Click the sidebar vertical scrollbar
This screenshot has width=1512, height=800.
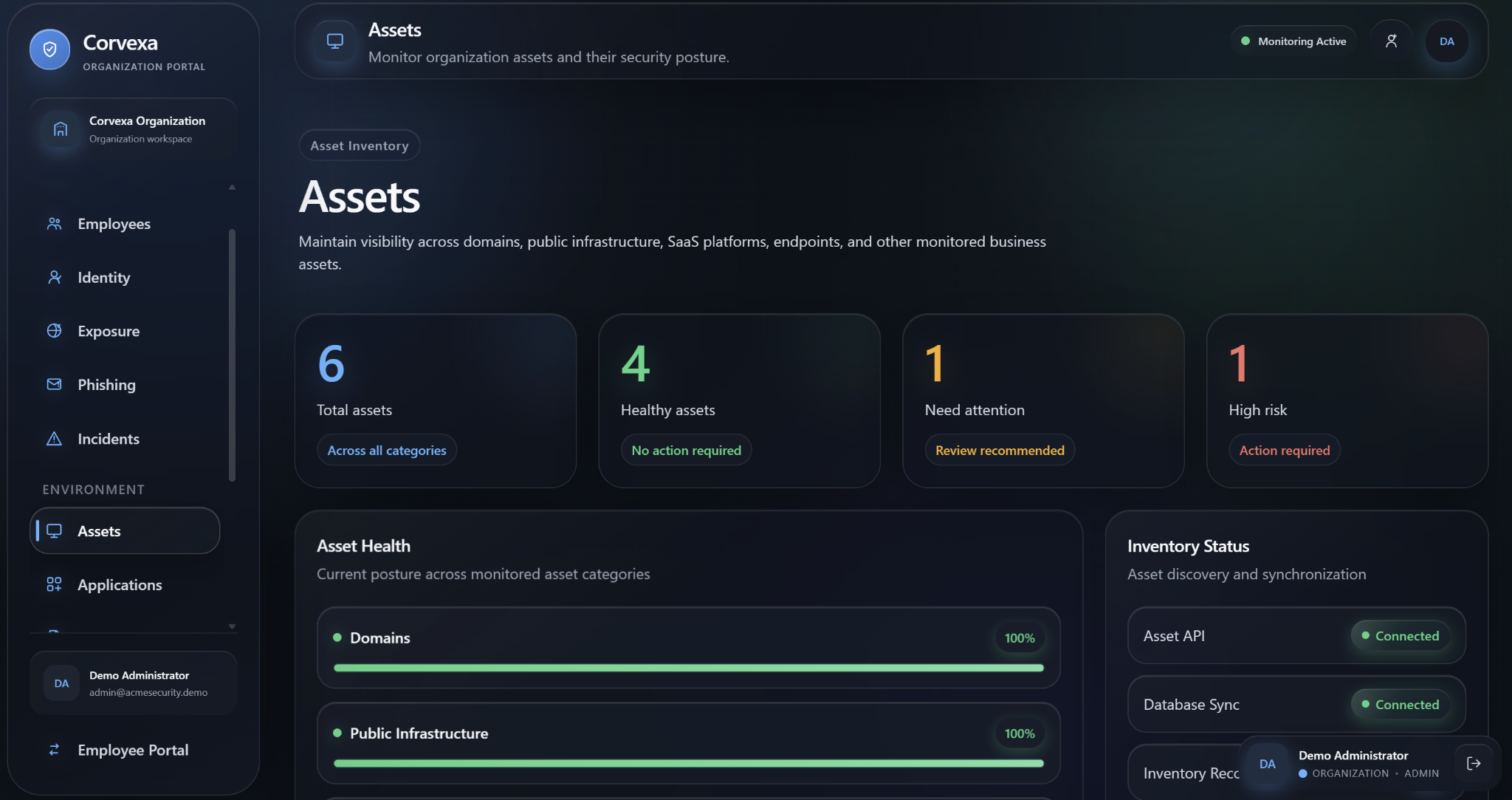[x=232, y=355]
